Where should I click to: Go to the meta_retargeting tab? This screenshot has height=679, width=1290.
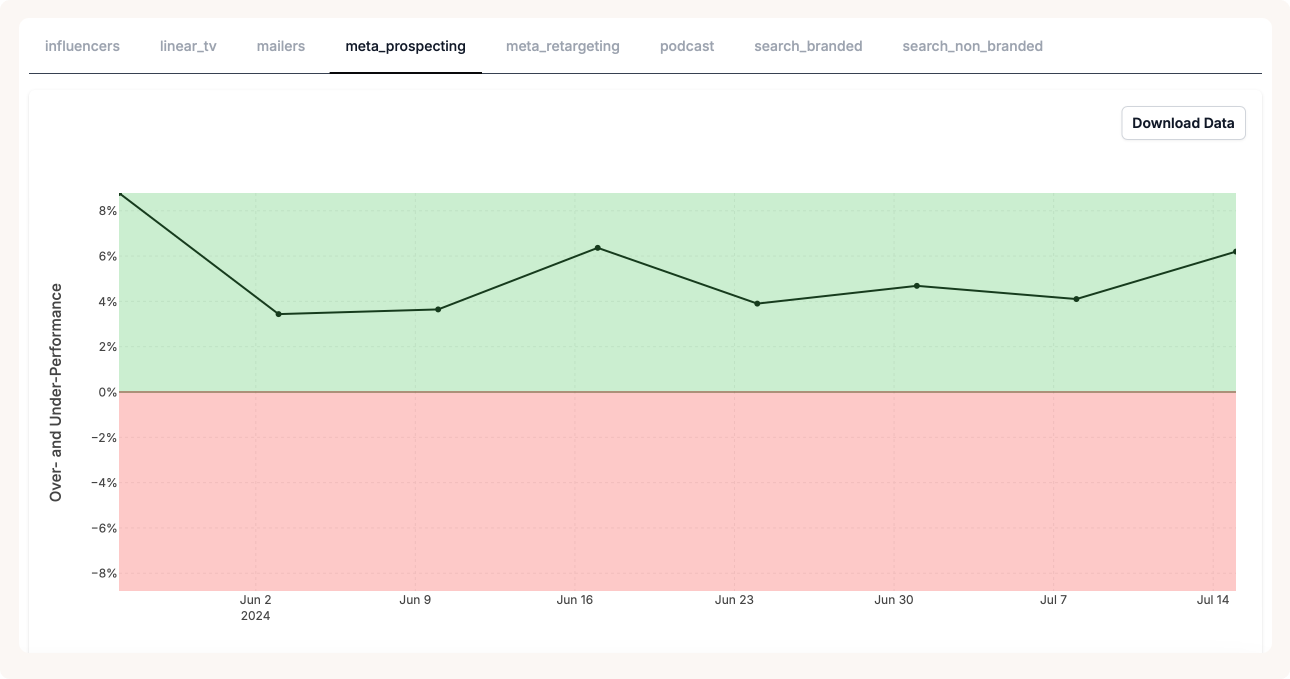(562, 46)
